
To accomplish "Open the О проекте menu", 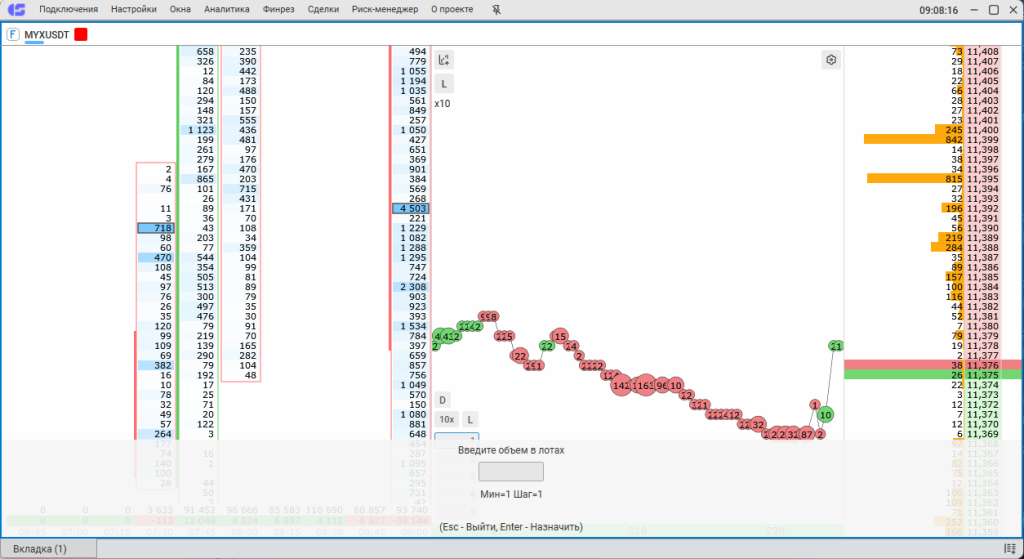I will [452, 10].
